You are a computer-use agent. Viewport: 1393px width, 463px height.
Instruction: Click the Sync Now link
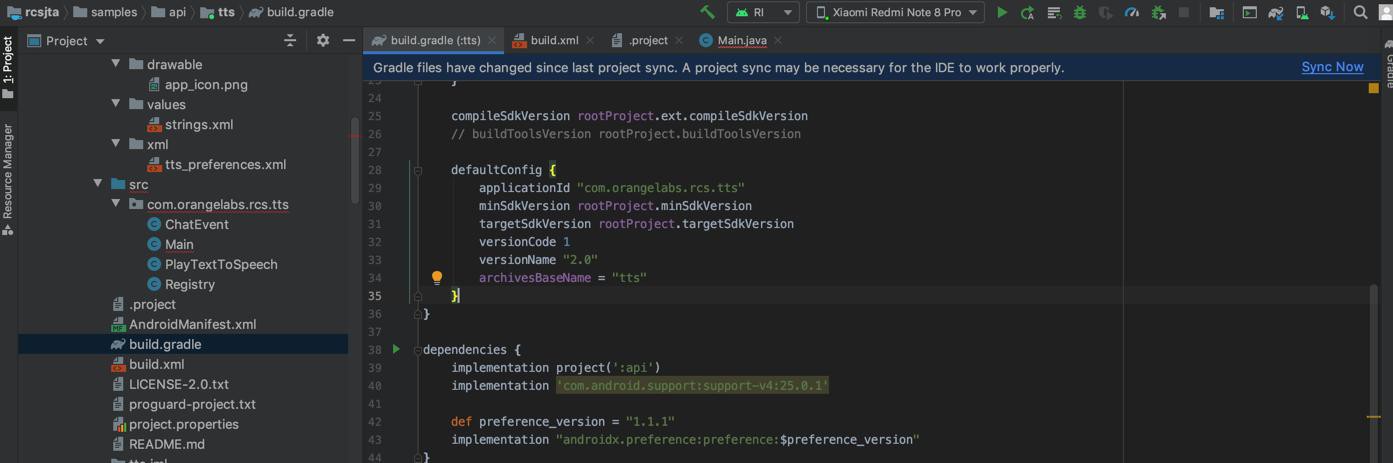coord(1332,67)
